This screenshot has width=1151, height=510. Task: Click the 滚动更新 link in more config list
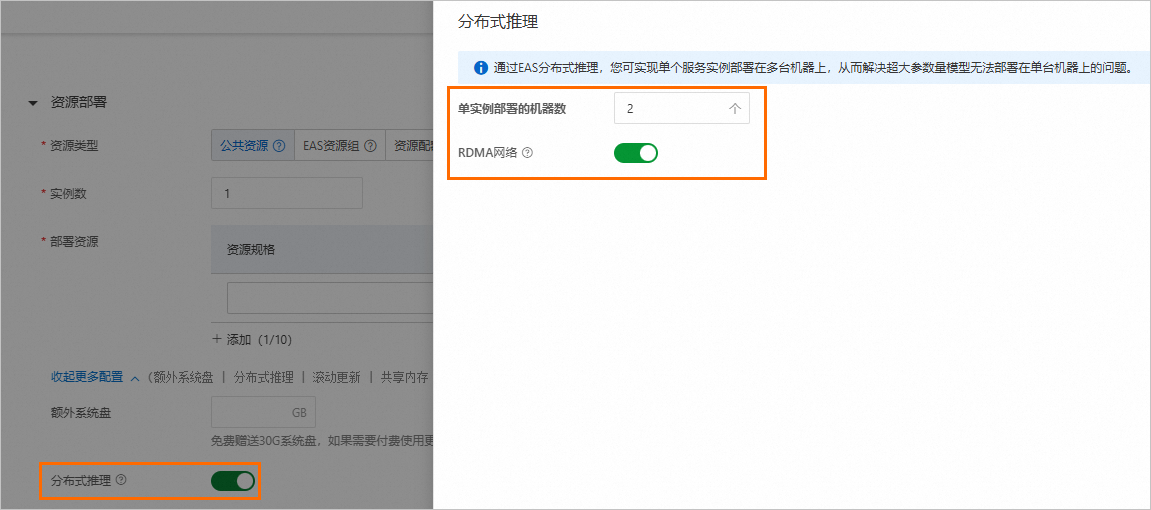click(x=336, y=377)
